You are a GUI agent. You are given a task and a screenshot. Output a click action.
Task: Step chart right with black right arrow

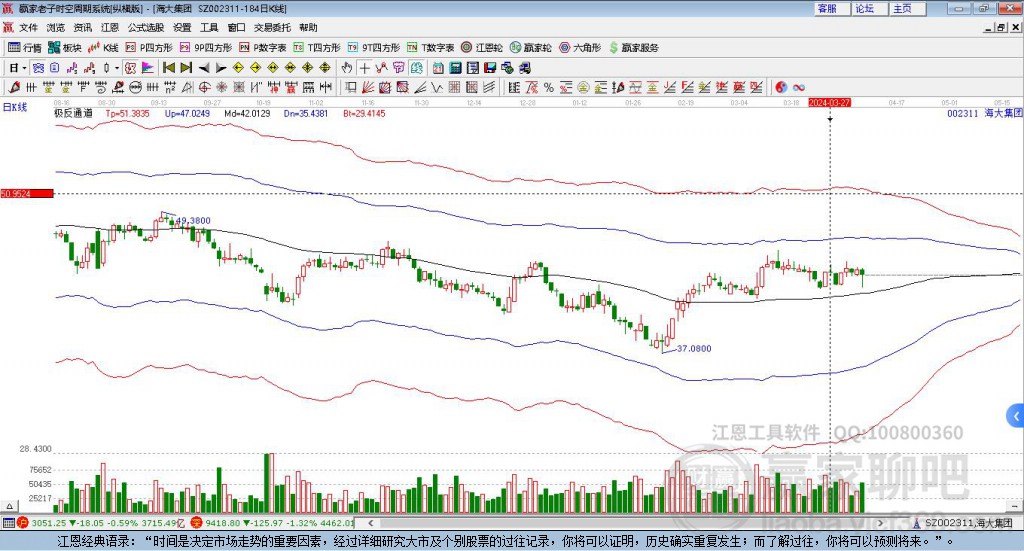(221, 68)
